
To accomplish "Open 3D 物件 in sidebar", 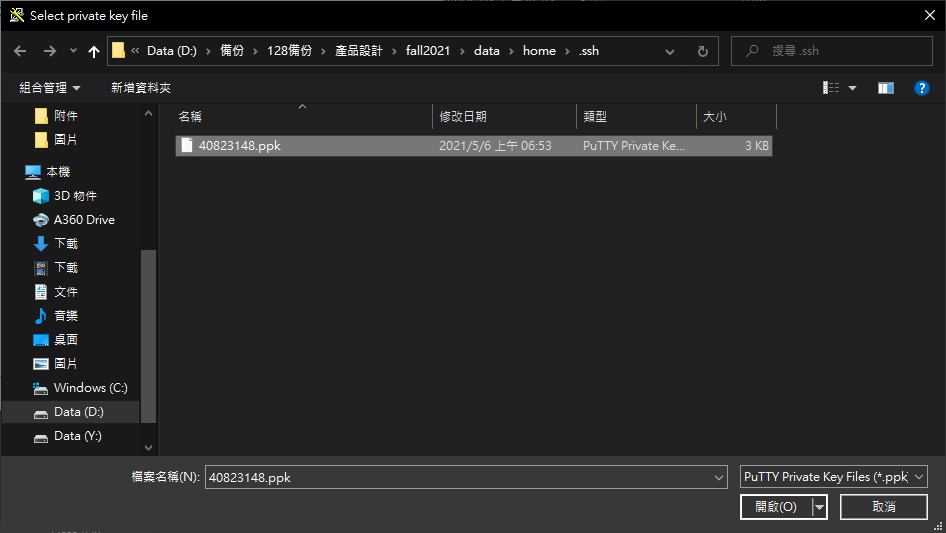I will tap(75, 196).
